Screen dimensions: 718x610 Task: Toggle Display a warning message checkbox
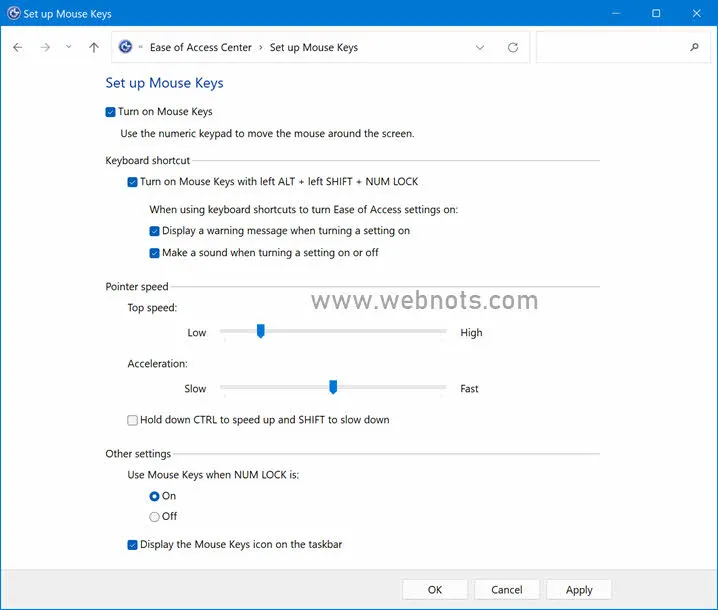pyautogui.click(x=155, y=231)
